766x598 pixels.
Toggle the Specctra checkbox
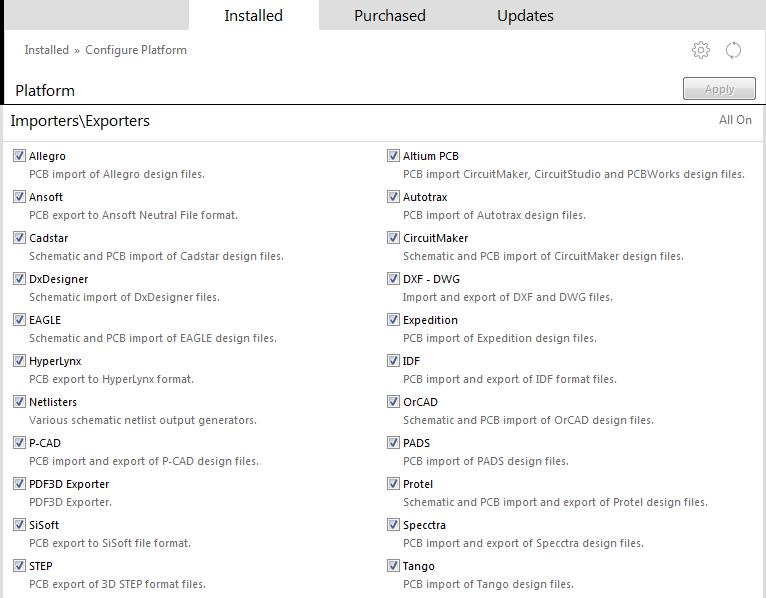(393, 525)
